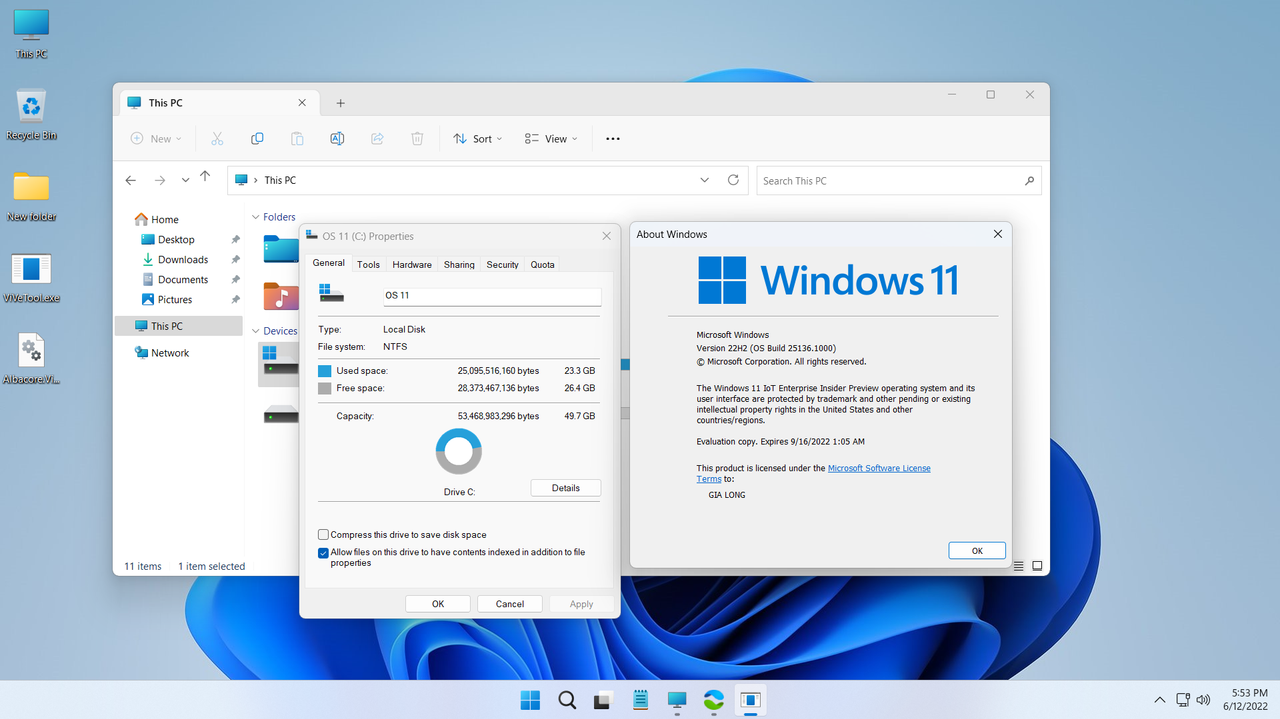Open the See more ellipsis menu

point(613,139)
